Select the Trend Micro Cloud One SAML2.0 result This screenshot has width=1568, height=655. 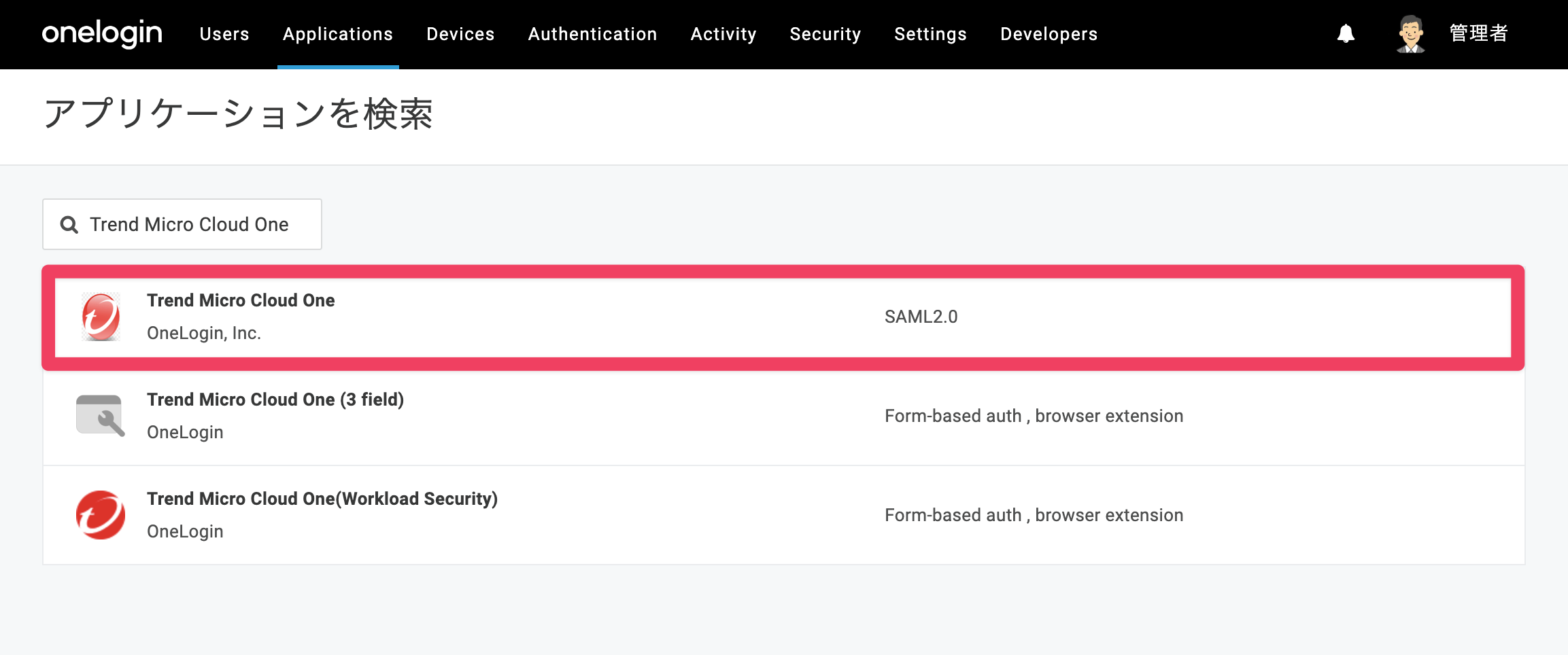click(783, 317)
